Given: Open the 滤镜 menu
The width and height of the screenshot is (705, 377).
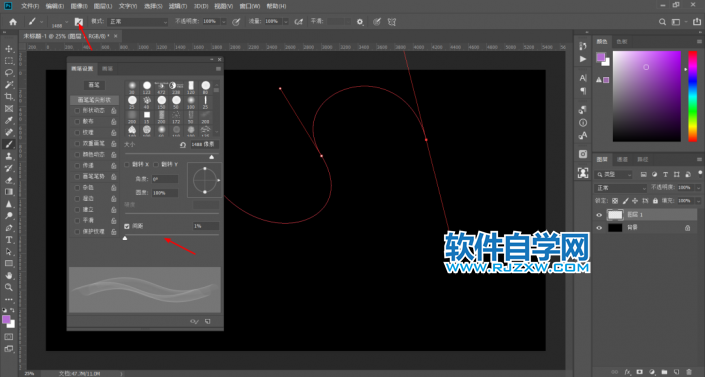Looking at the screenshot, I should 178,6.
